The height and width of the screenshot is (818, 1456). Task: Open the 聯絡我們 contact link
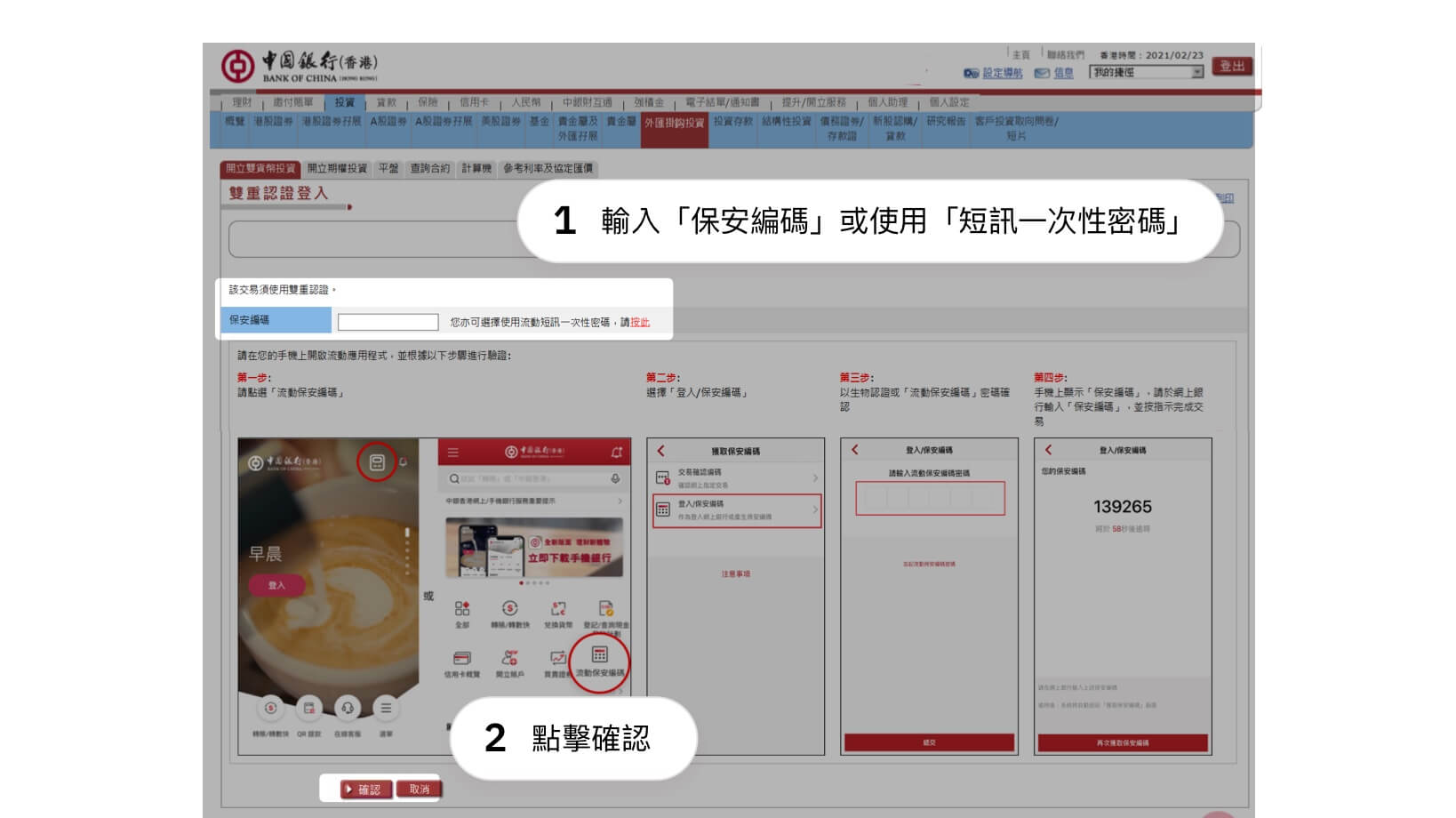pyautogui.click(x=1066, y=54)
